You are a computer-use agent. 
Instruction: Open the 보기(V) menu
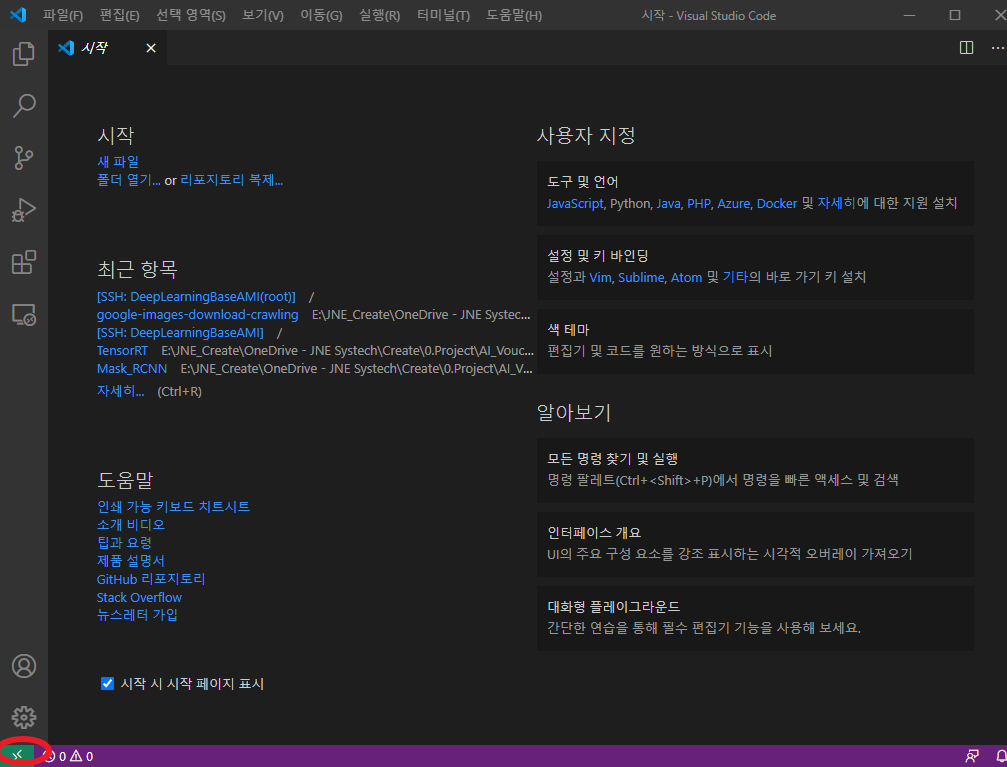pyautogui.click(x=263, y=15)
